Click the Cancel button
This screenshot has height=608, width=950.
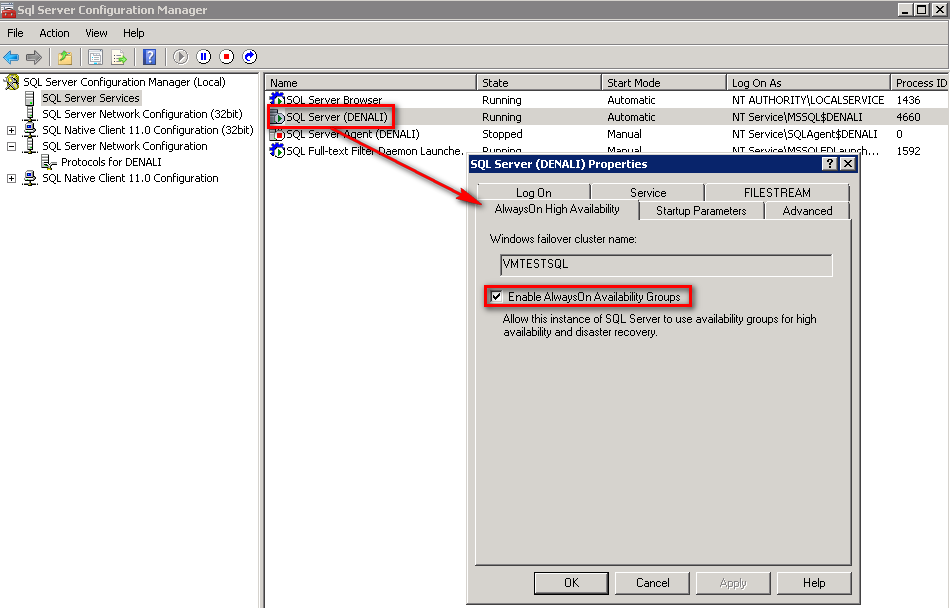[x=652, y=583]
